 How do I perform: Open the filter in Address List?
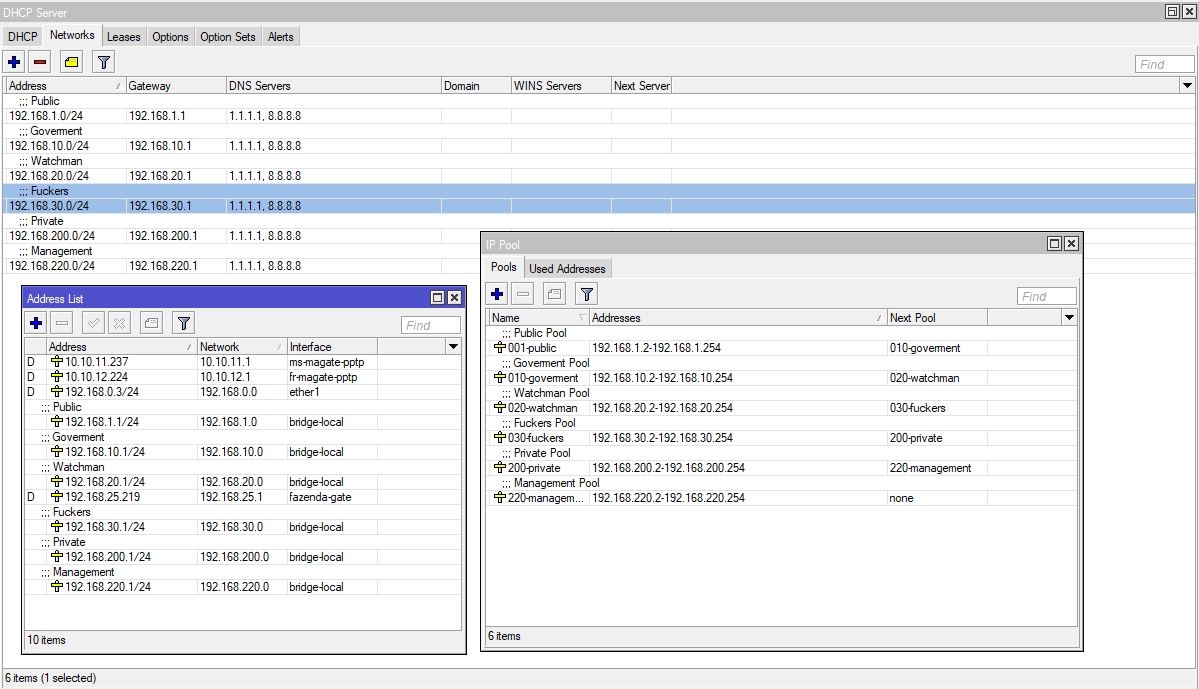[x=184, y=323]
